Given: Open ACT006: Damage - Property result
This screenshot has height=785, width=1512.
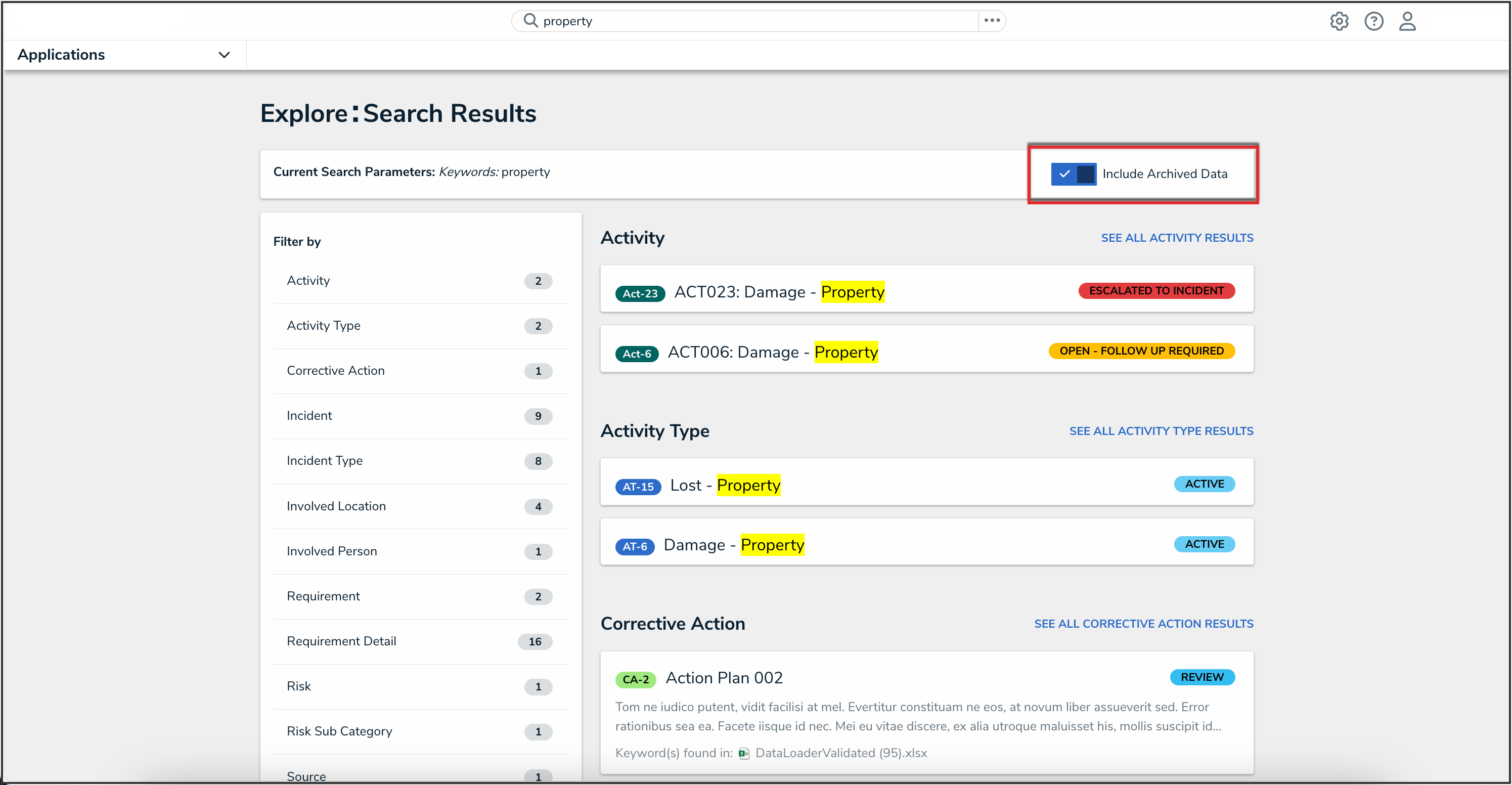Looking at the screenshot, I should (772, 352).
